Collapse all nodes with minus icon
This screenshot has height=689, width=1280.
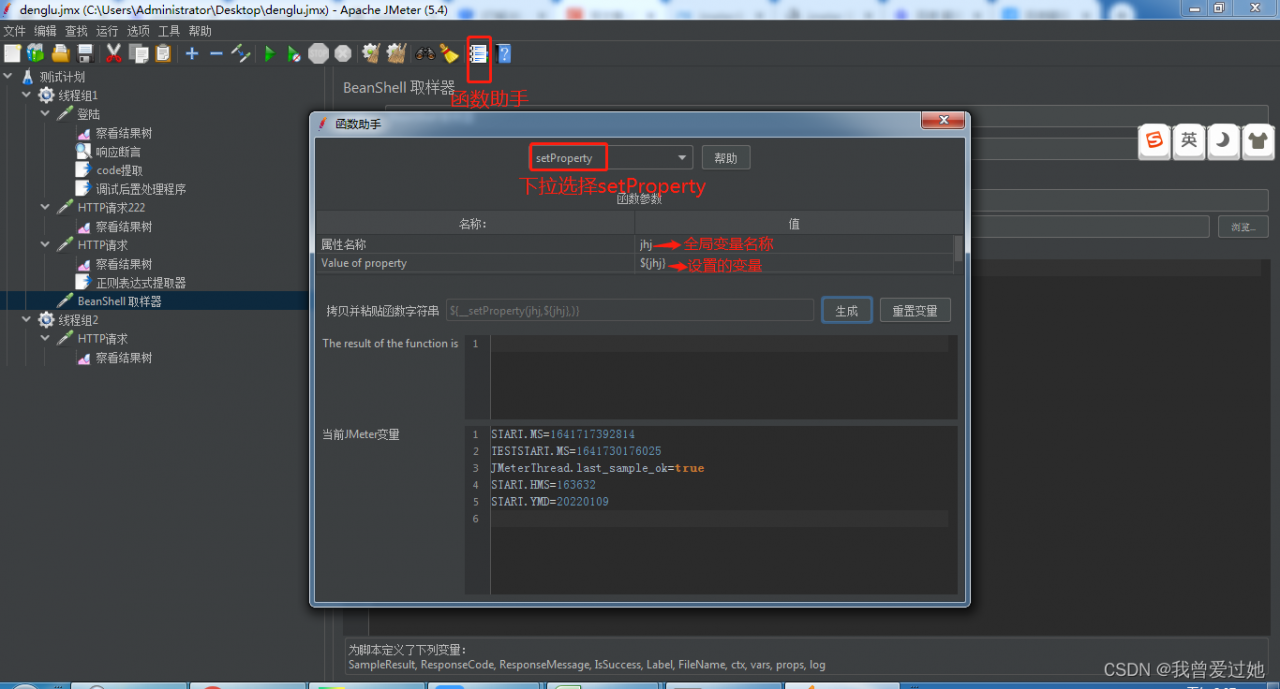pos(216,54)
